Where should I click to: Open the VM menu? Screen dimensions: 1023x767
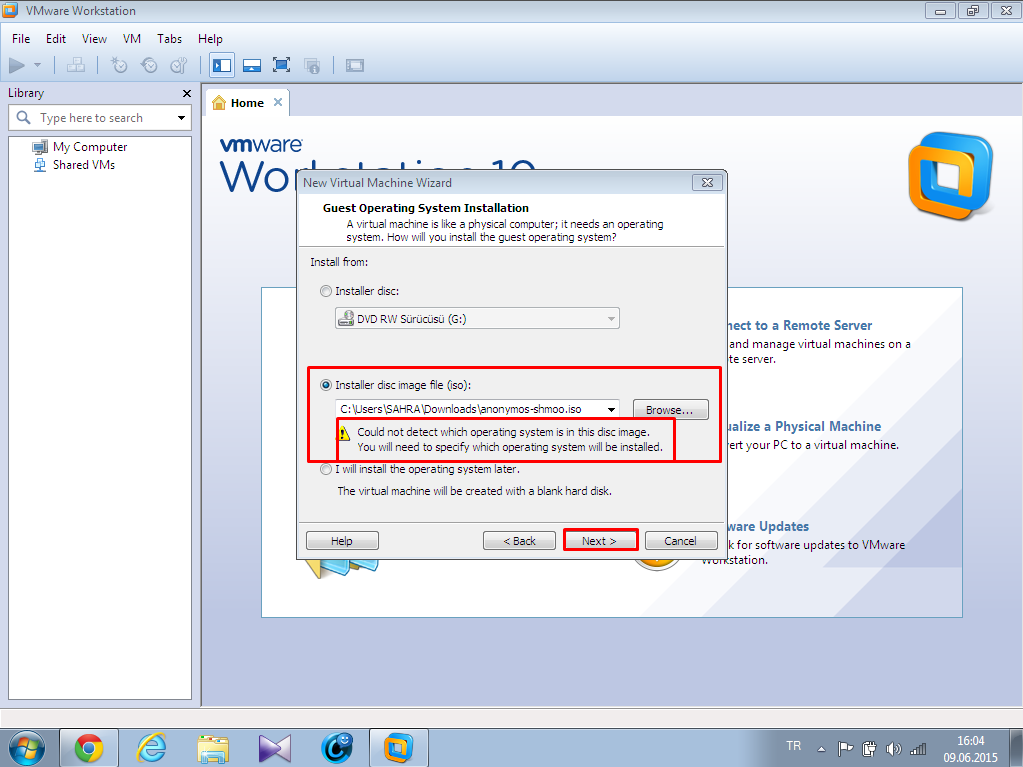click(132, 39)
